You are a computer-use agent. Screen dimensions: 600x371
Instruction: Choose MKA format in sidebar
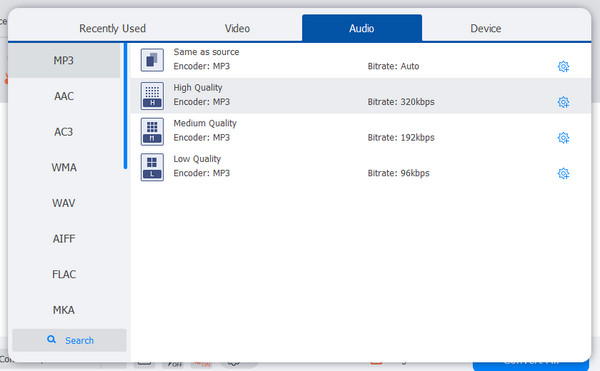coord(64,310)
